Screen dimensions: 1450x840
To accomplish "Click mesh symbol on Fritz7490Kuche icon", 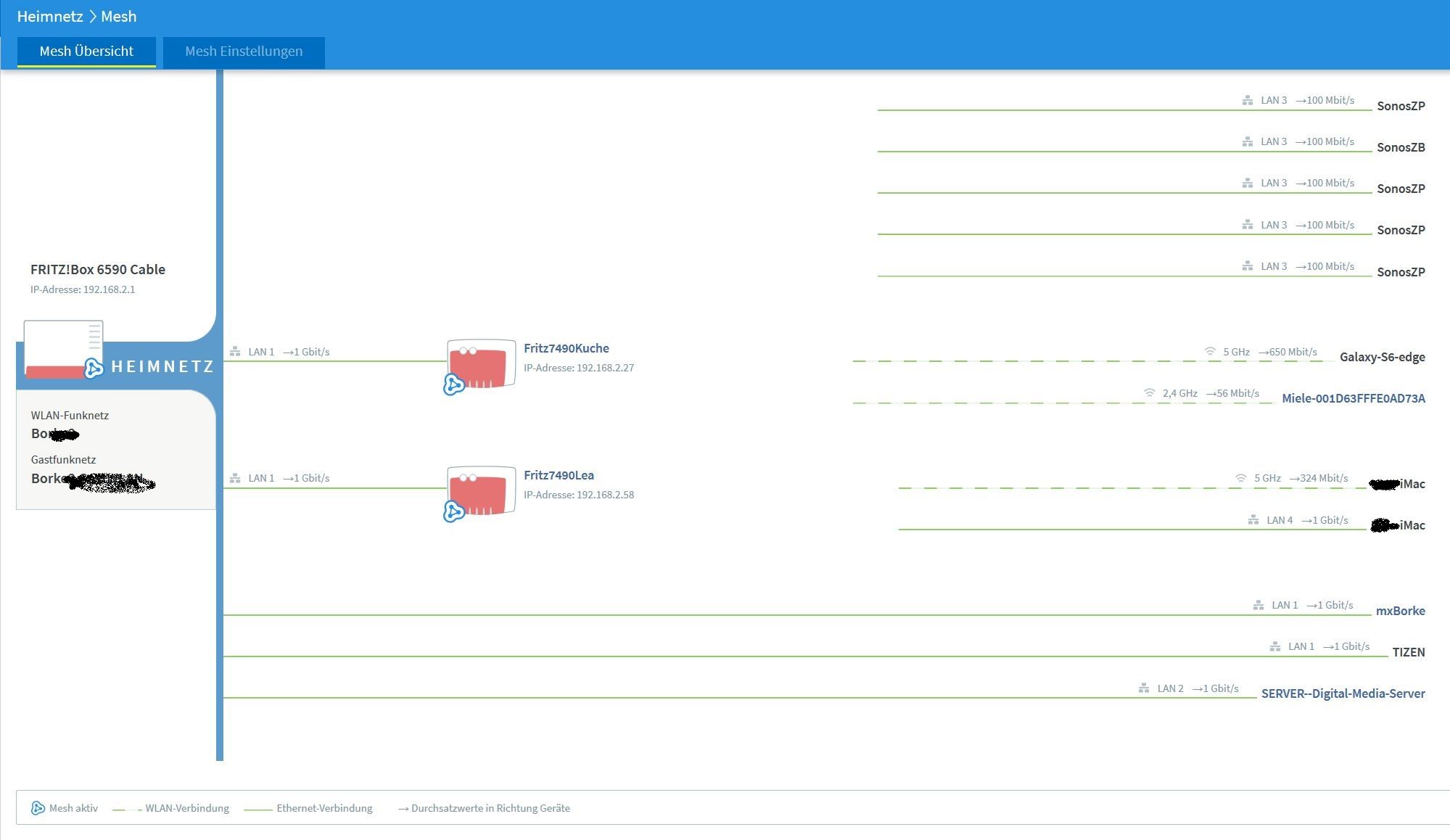I will coord(454,384).
